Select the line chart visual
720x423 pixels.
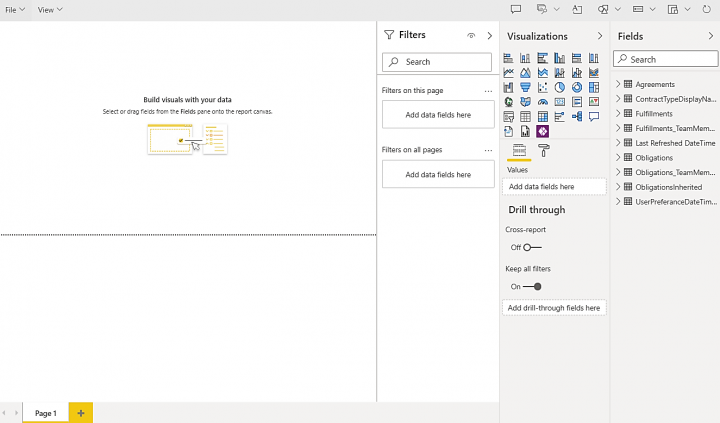pos(508,73)
